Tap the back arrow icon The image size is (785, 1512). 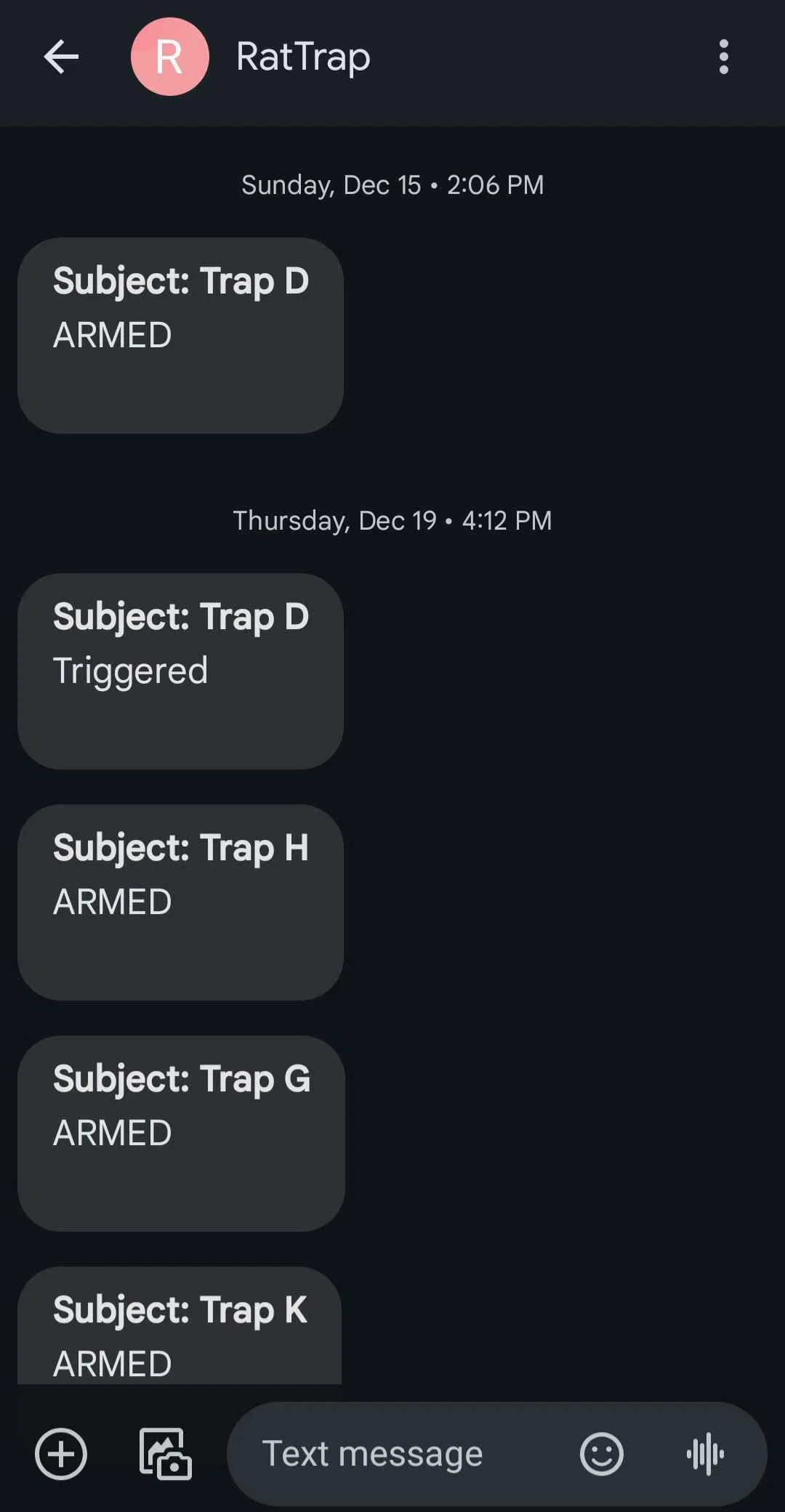click(x=61, y=57)
